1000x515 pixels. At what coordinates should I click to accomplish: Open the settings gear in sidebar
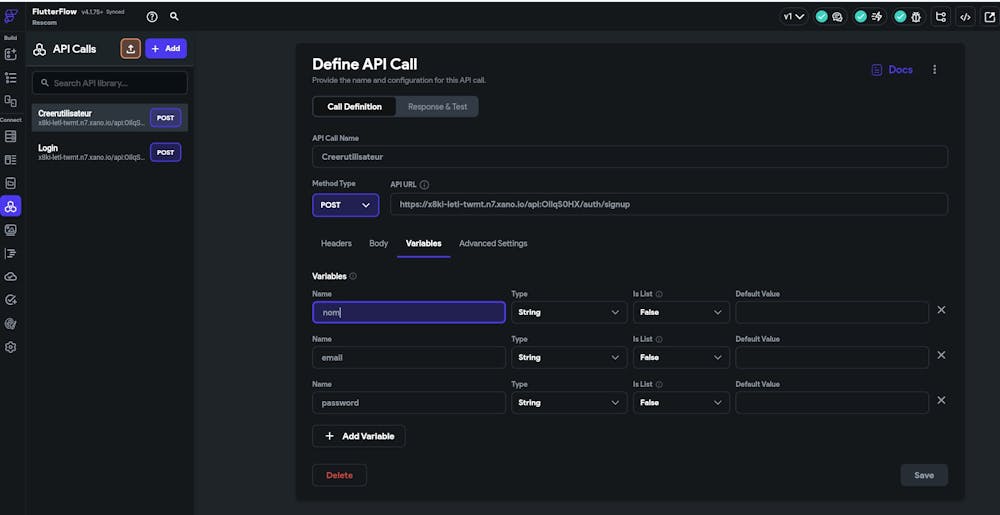click(x=11, y=347)
